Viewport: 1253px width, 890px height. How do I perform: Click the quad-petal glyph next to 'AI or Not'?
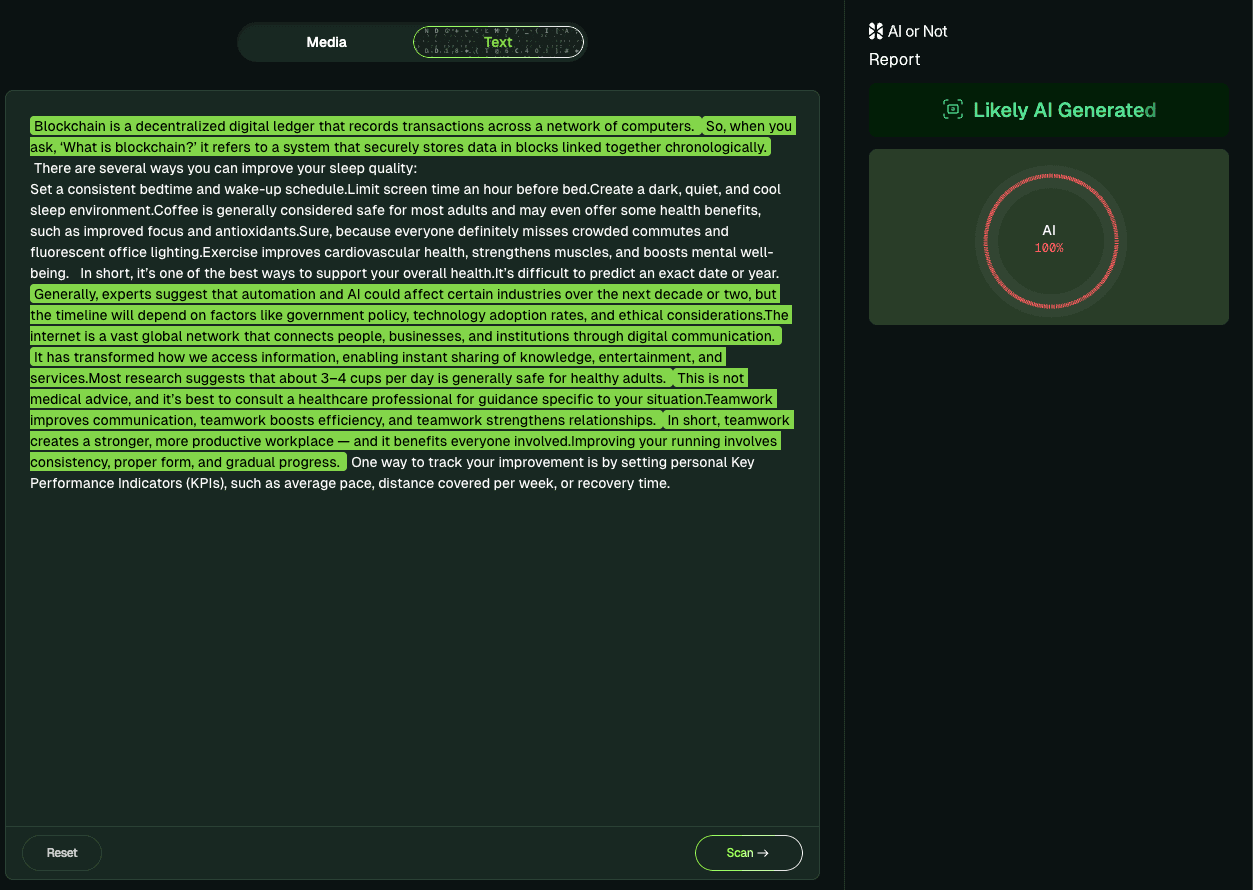tap(876, 30)
